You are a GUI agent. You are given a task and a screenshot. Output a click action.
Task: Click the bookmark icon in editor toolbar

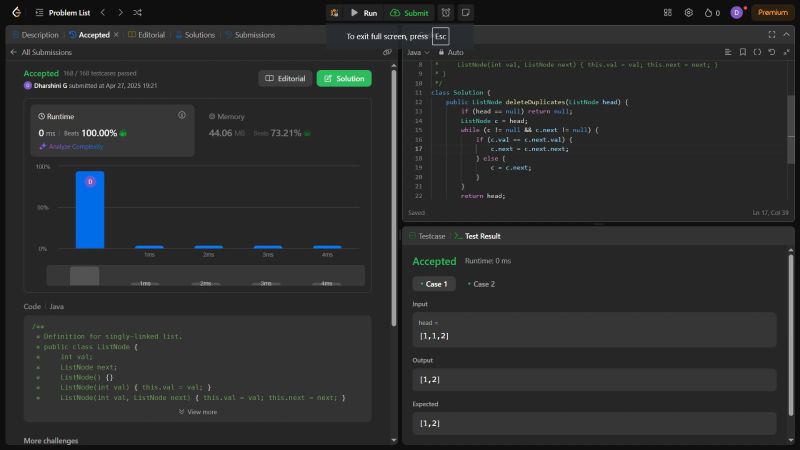point(743,52)
